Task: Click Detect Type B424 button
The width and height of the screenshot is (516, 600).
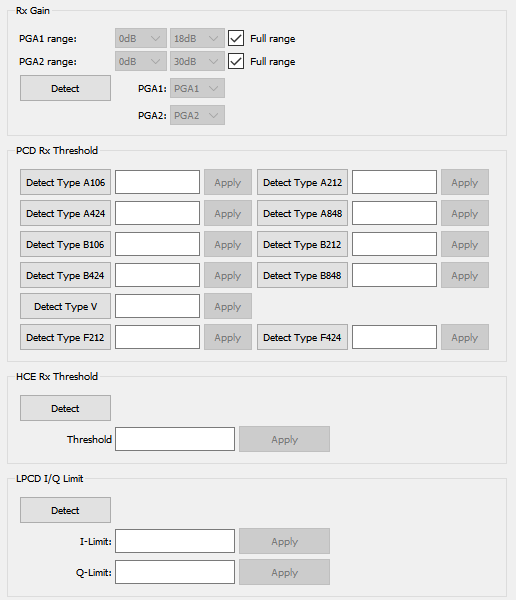Action: tap(65, 275)
